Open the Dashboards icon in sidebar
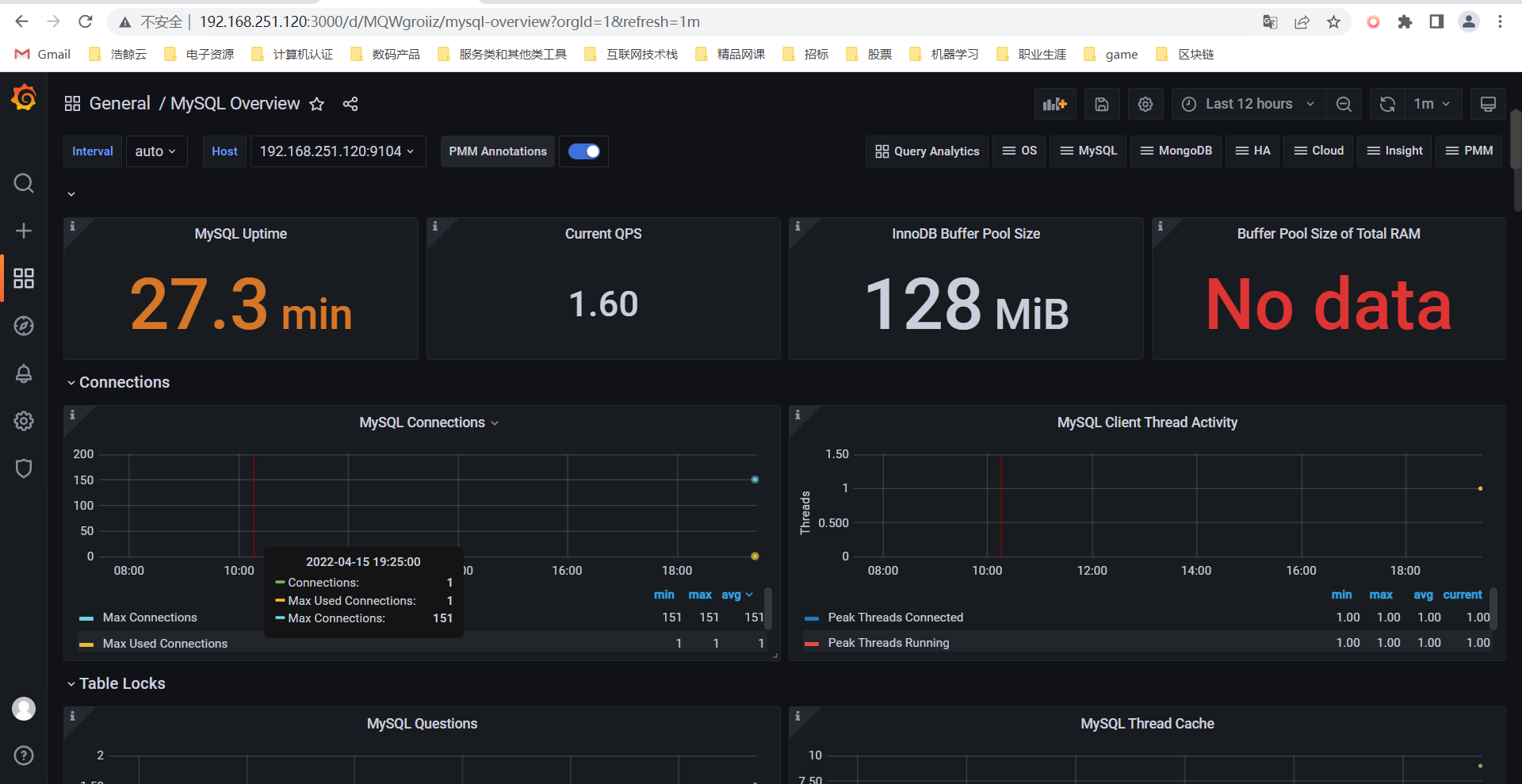 [24, 278]
